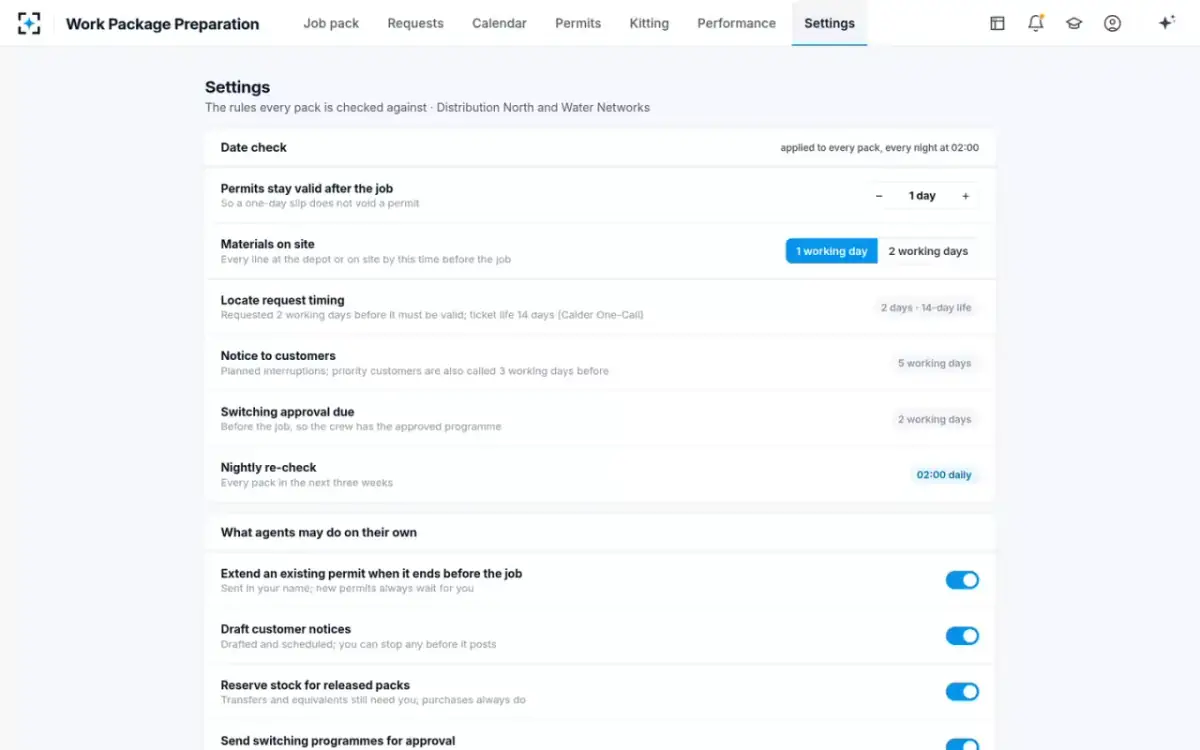Click the app logo icon
Screen dimensions: 1200x750
coord(29,23)
